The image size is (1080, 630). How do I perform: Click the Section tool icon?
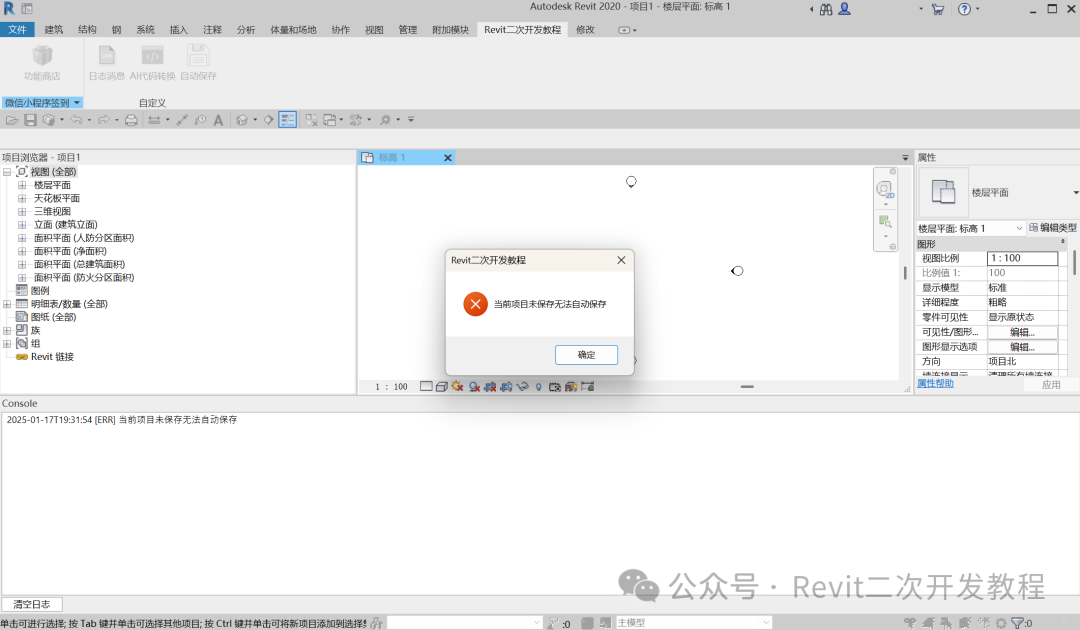(x=269, y=120)
